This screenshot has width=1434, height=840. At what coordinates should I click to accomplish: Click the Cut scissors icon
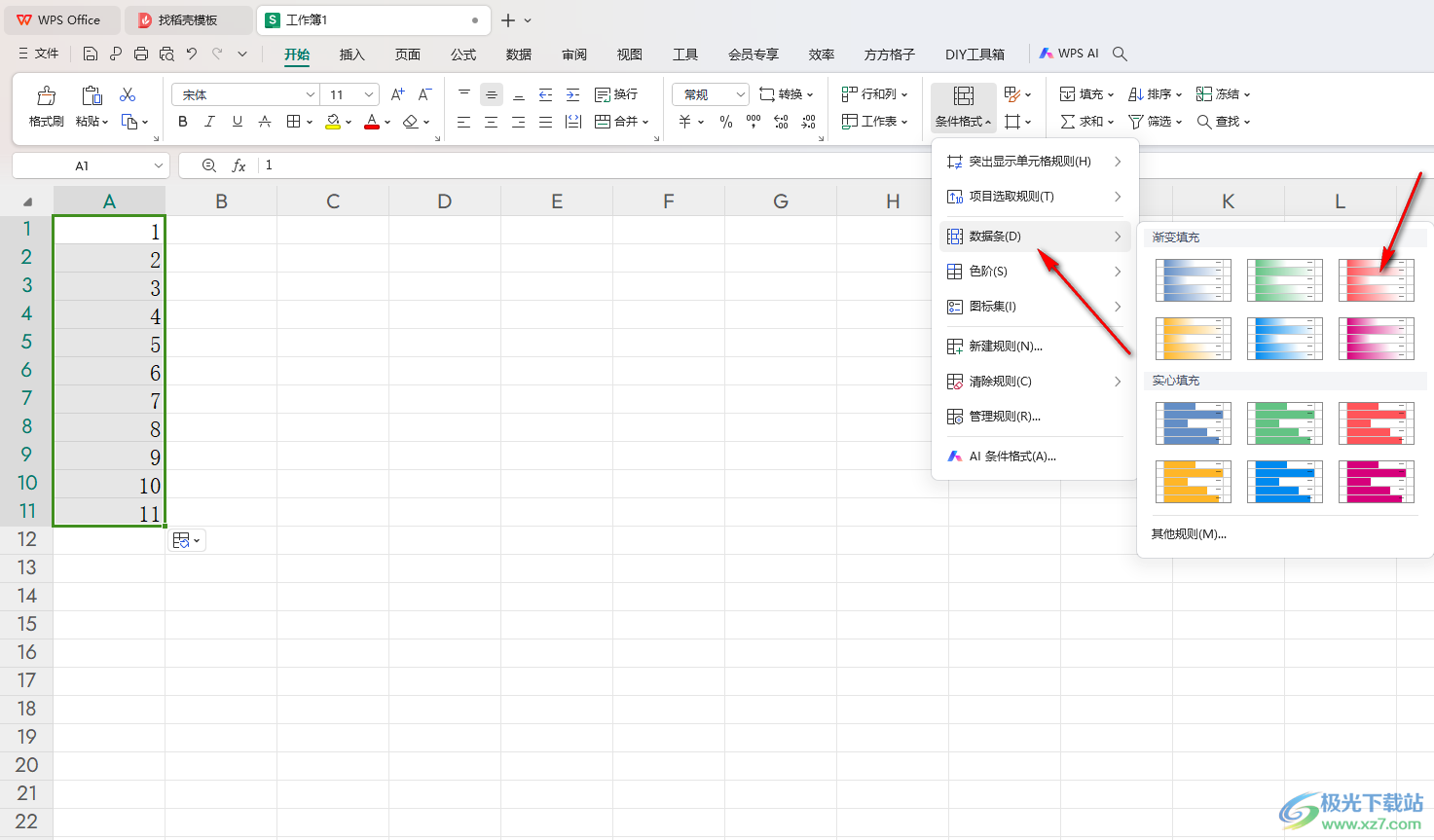pyautogui.click(x=128, y=94)
